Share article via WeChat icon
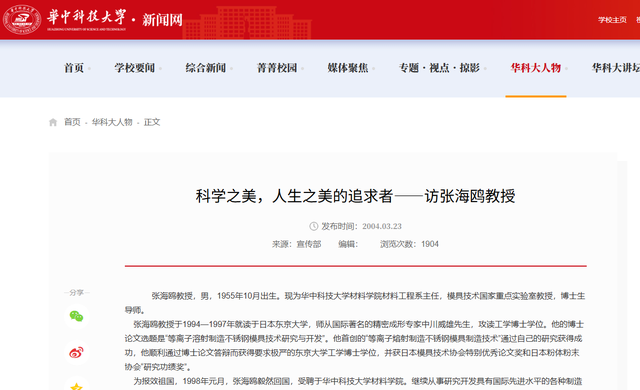The height and width of the screenshot is (390, 640). (x=76, y=316)
